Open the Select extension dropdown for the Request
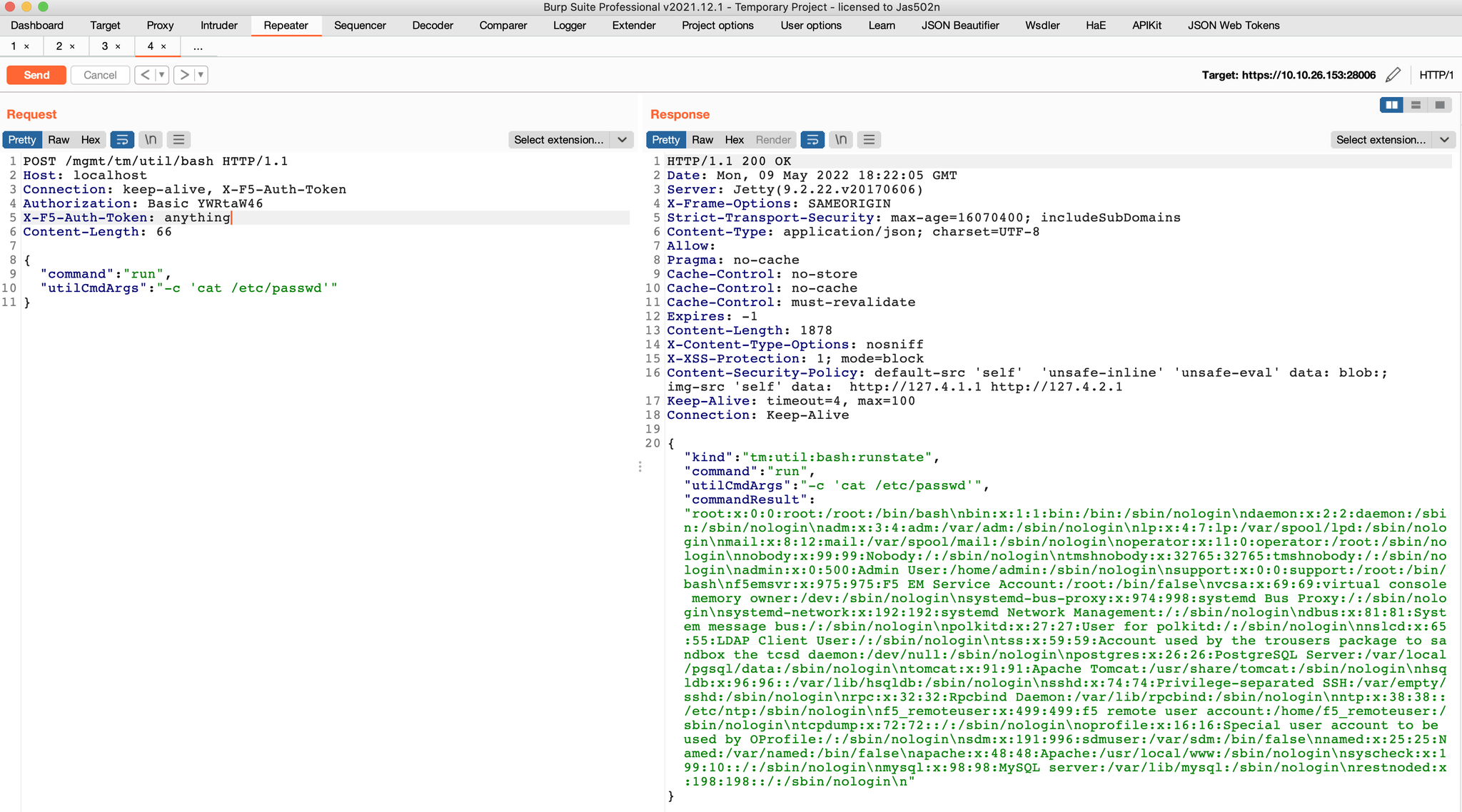Viewport: 1462px width, 812px height. click(x=570, y=139)
